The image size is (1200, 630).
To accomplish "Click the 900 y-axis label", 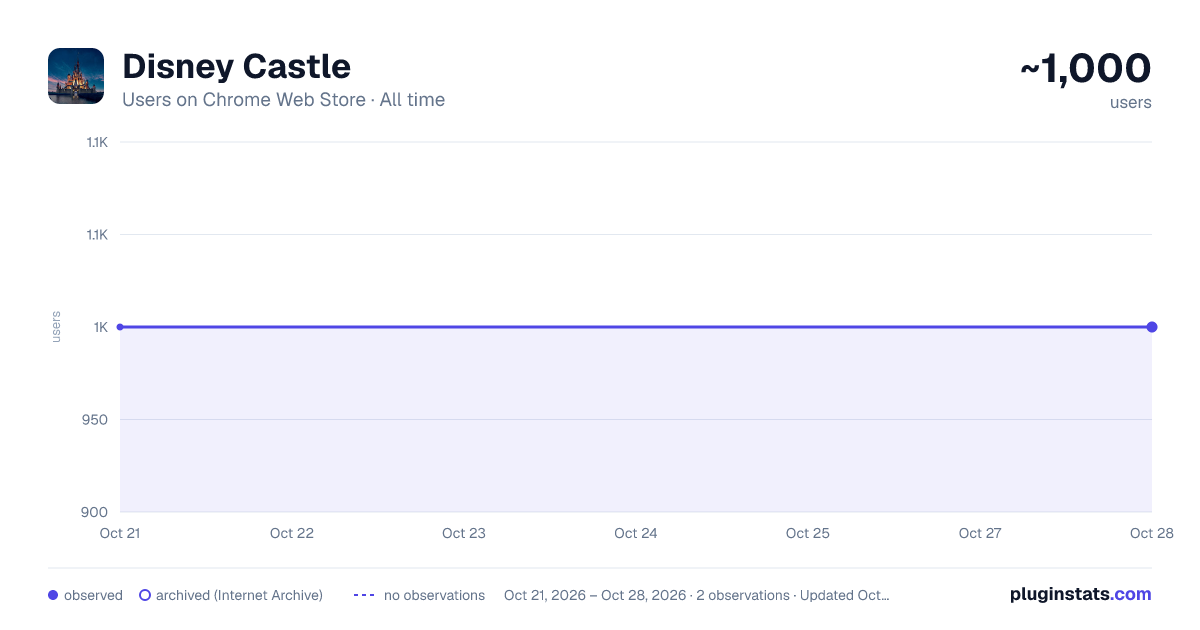I will [96, 512].
